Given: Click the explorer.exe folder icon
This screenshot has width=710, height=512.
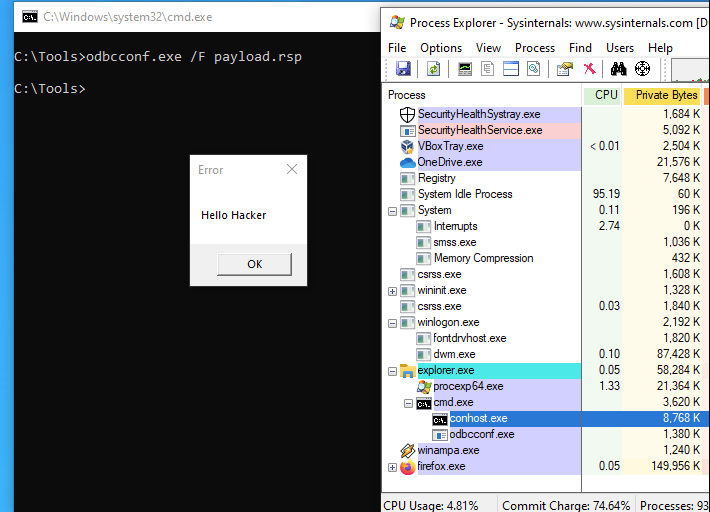Looking at the screenshot, I should (408, 371).
